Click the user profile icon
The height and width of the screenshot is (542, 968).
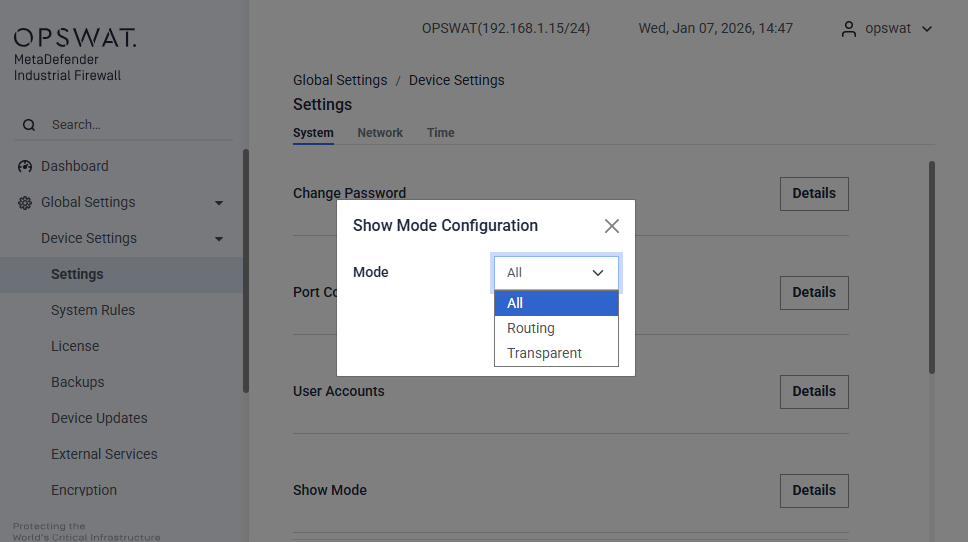pos(849,29)
